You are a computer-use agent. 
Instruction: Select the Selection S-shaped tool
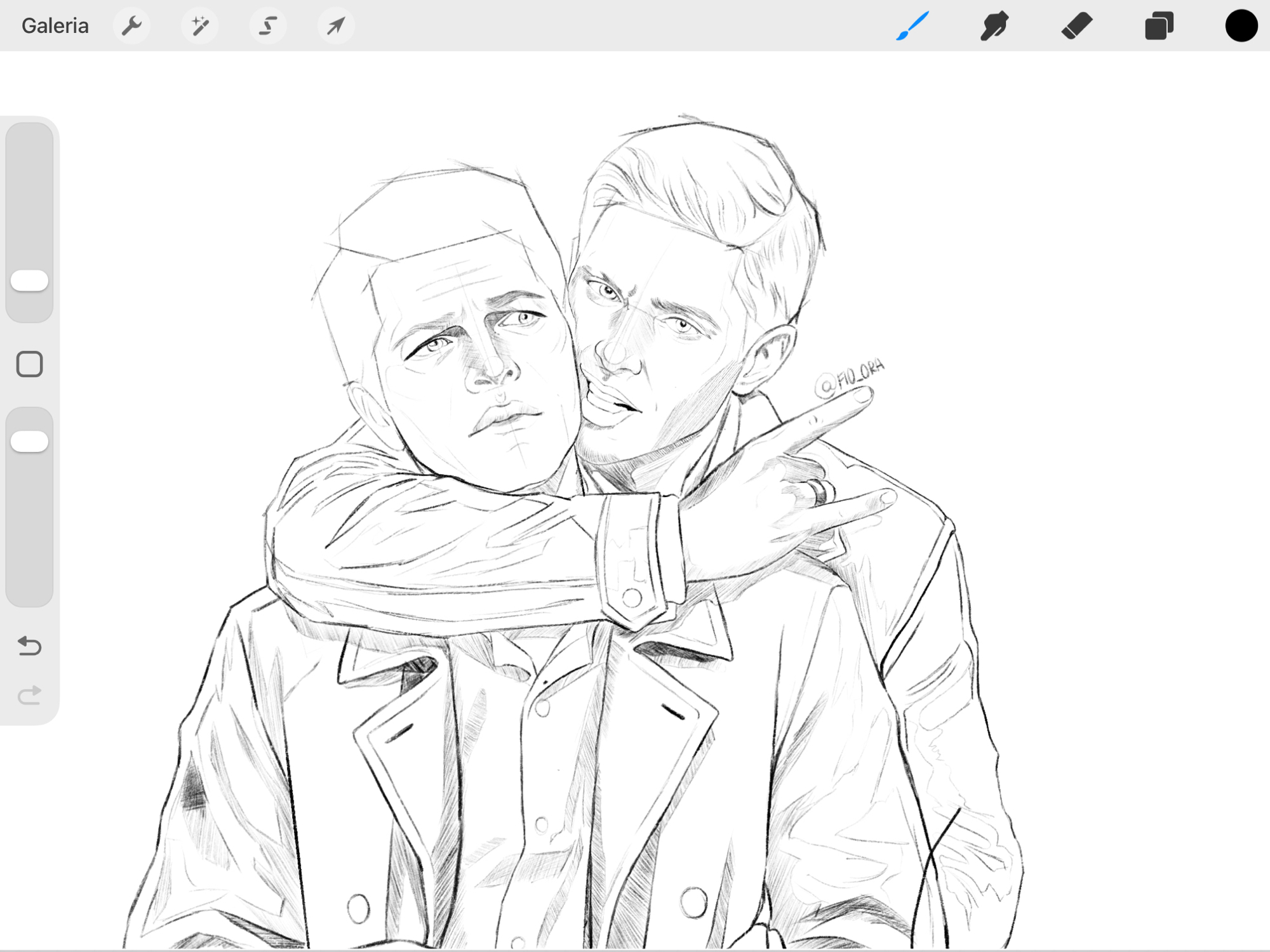(x=268, y=26)
